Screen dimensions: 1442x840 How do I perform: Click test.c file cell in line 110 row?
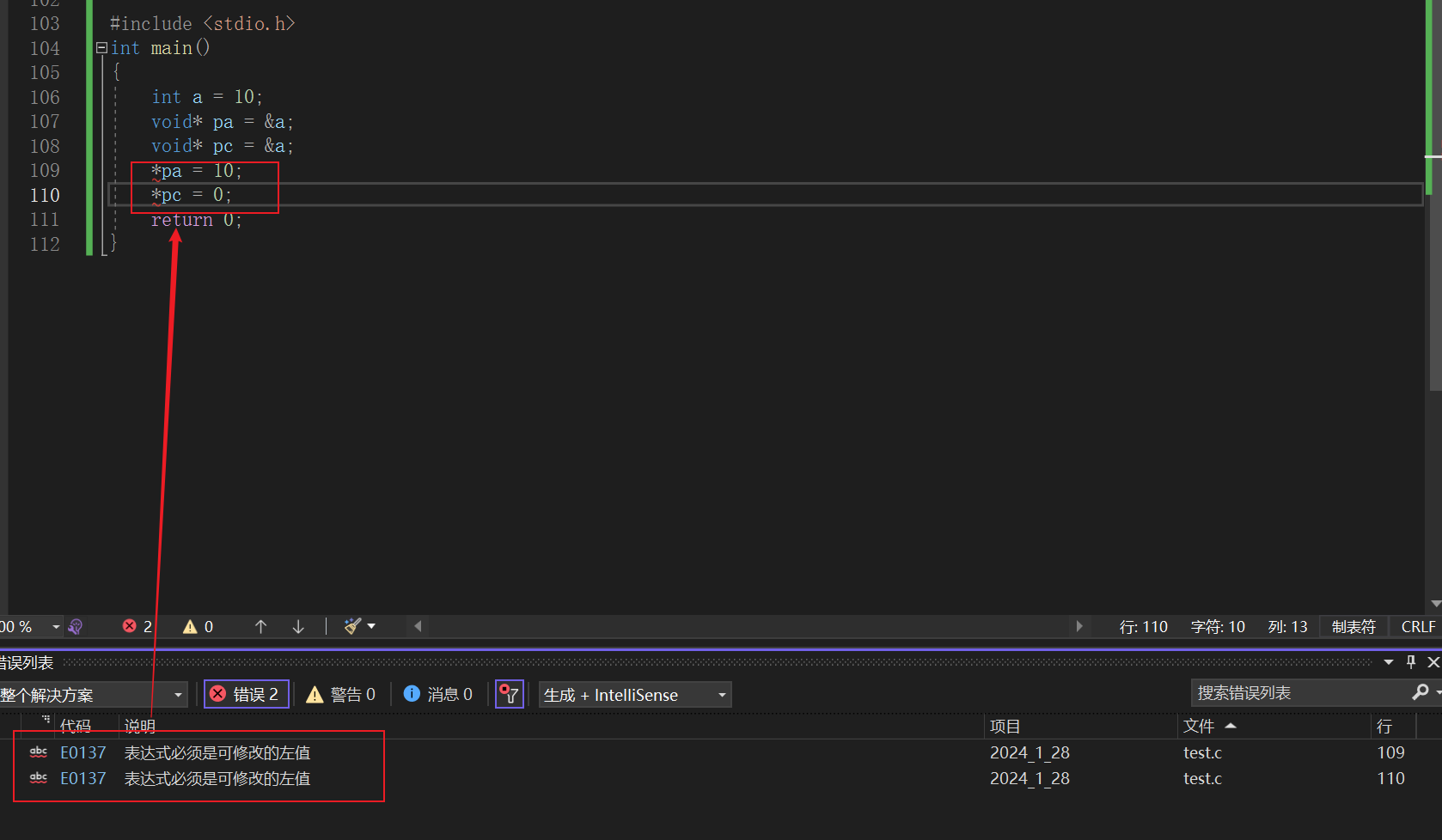click(1202, 778)
